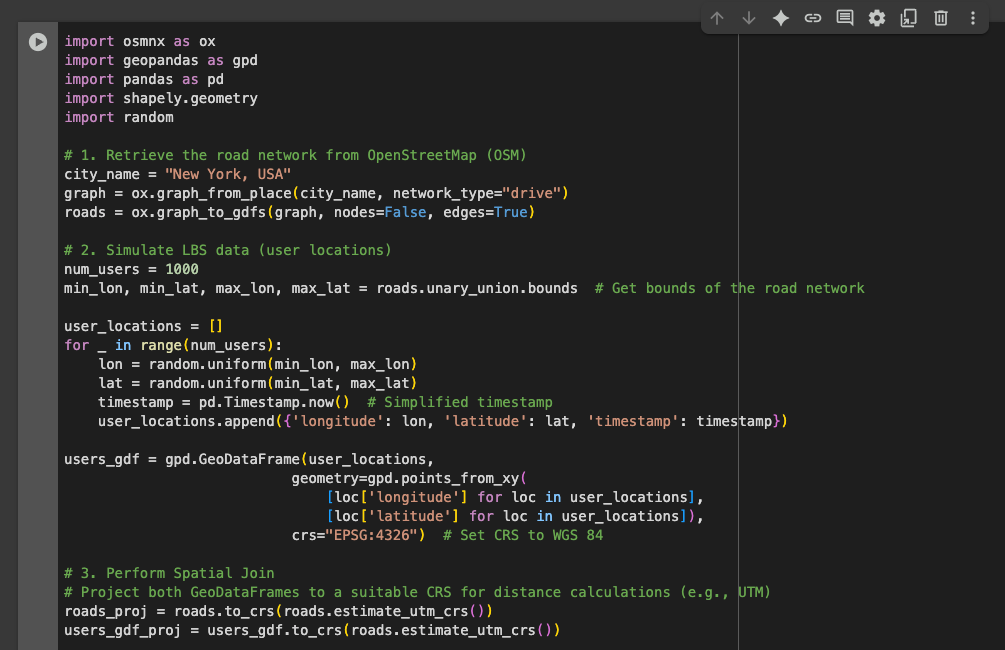Add a comment to cell
The width and height of the screenshot is (1005, 650).
tap(845, 18)
